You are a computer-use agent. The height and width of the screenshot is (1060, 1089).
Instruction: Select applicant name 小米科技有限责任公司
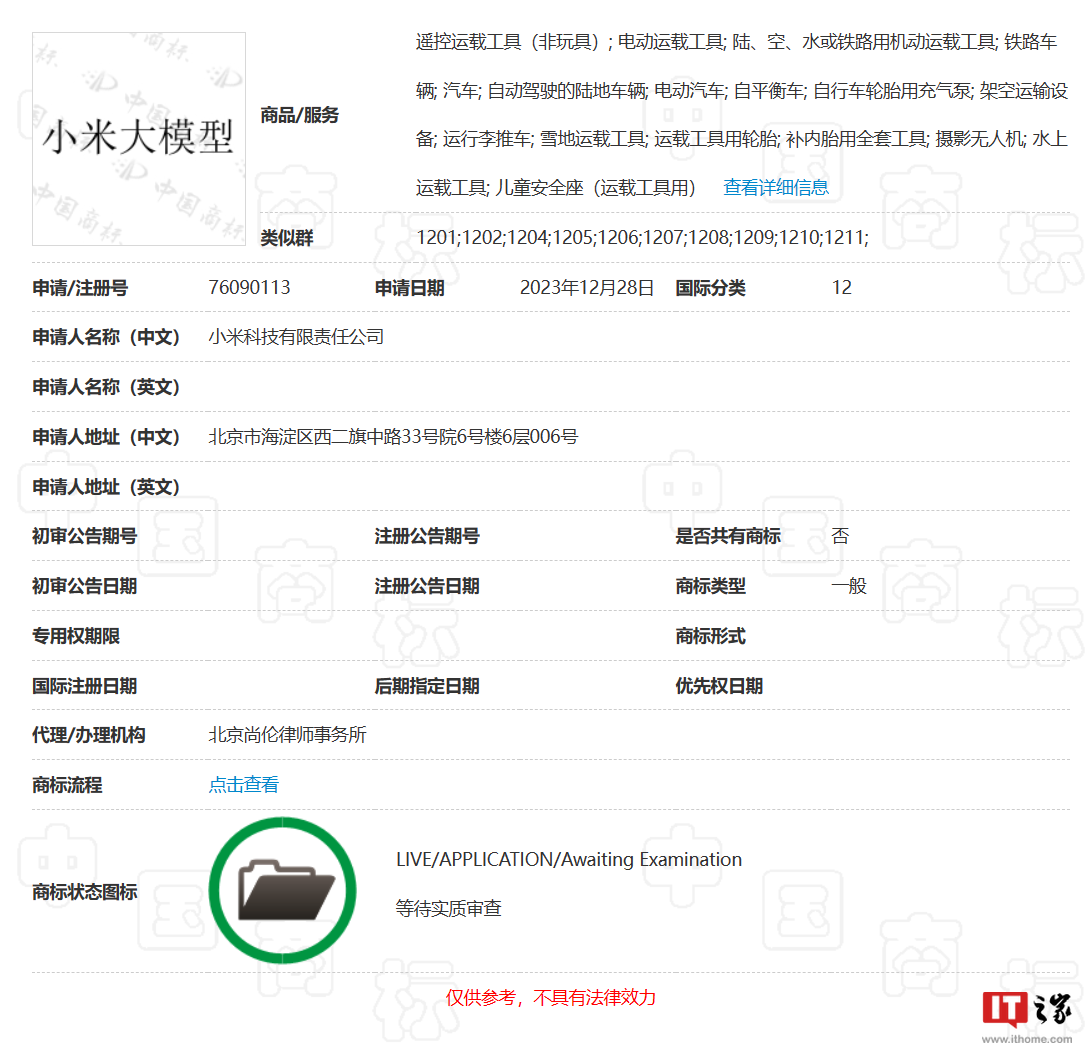click(296, 337)
